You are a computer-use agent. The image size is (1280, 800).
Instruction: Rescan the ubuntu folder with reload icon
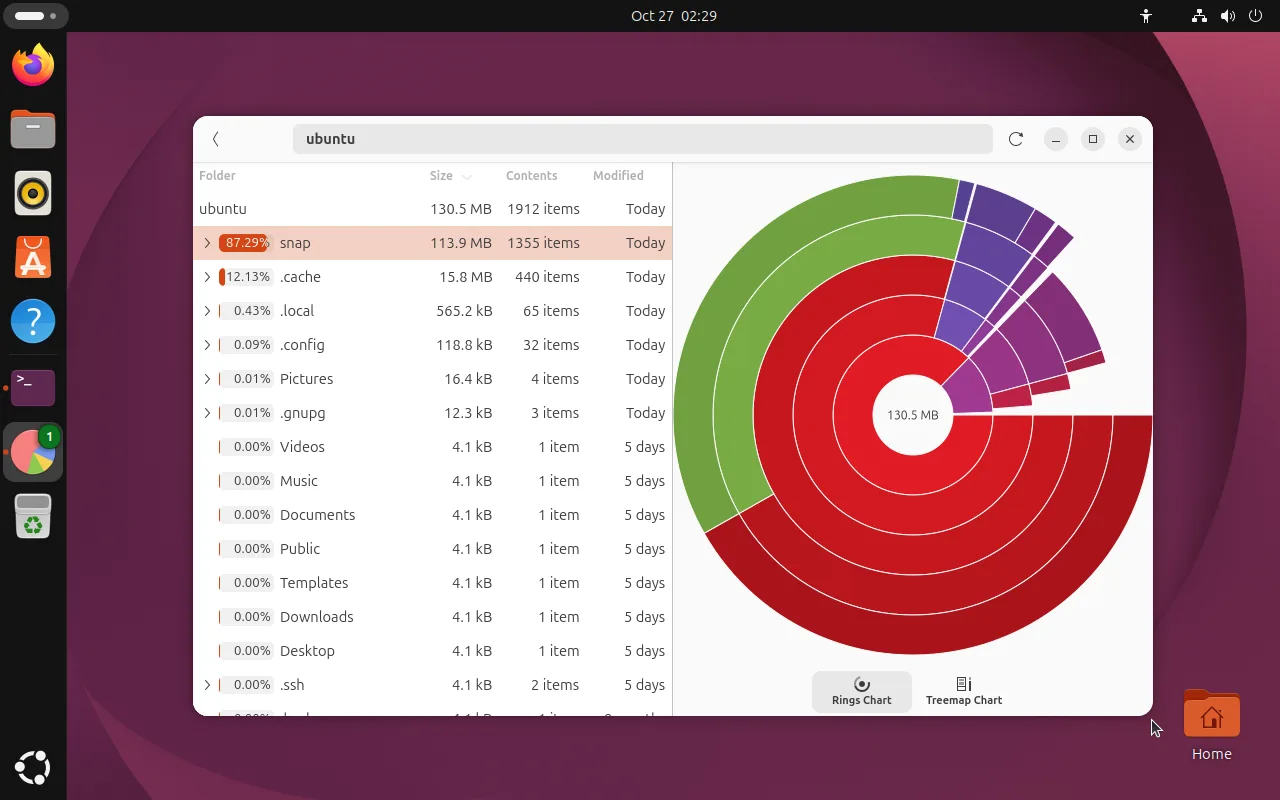pyautogui.click(x=1016, y=139)
